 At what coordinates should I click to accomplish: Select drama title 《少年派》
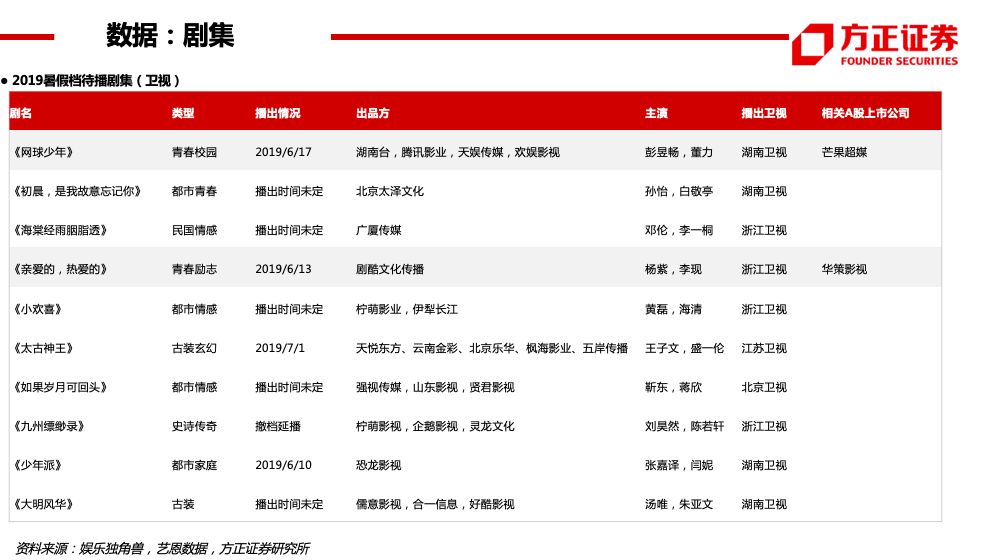point(38,465)
